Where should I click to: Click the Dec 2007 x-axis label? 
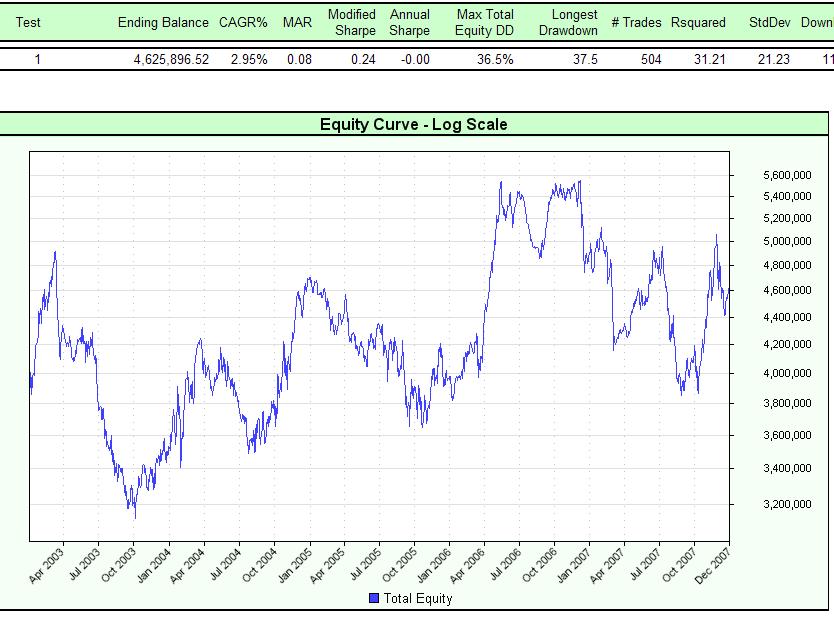pyautogui.click(x=714, y=566)
